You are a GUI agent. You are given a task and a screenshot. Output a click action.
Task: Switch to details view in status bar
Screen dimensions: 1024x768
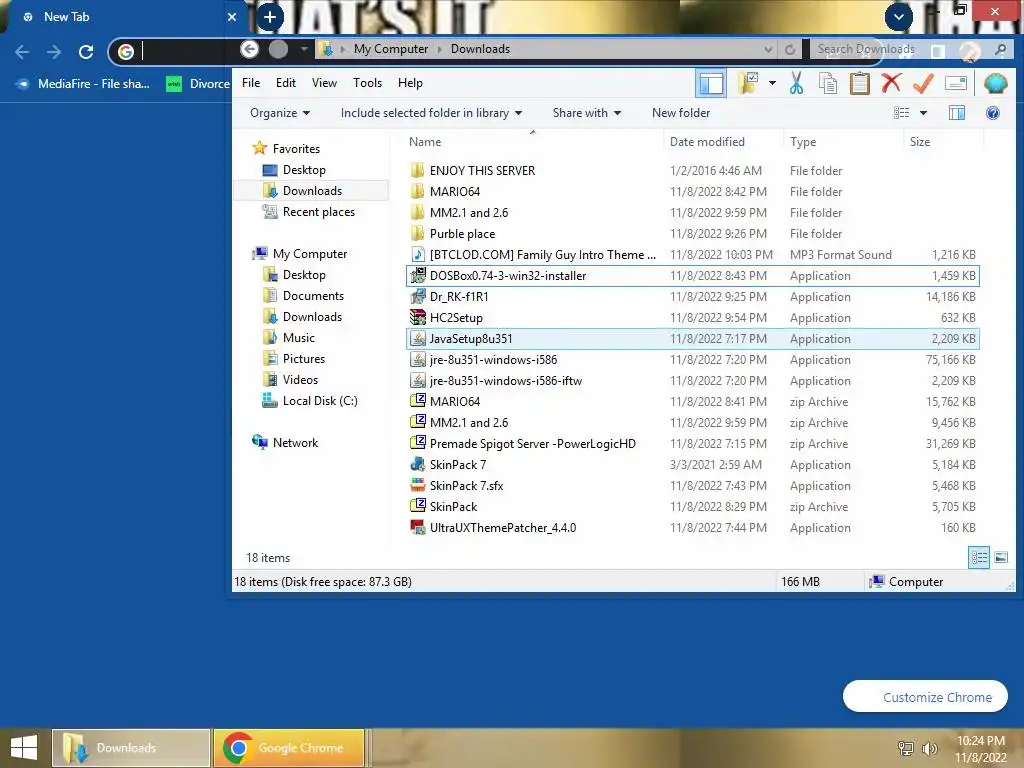(979, 558)
